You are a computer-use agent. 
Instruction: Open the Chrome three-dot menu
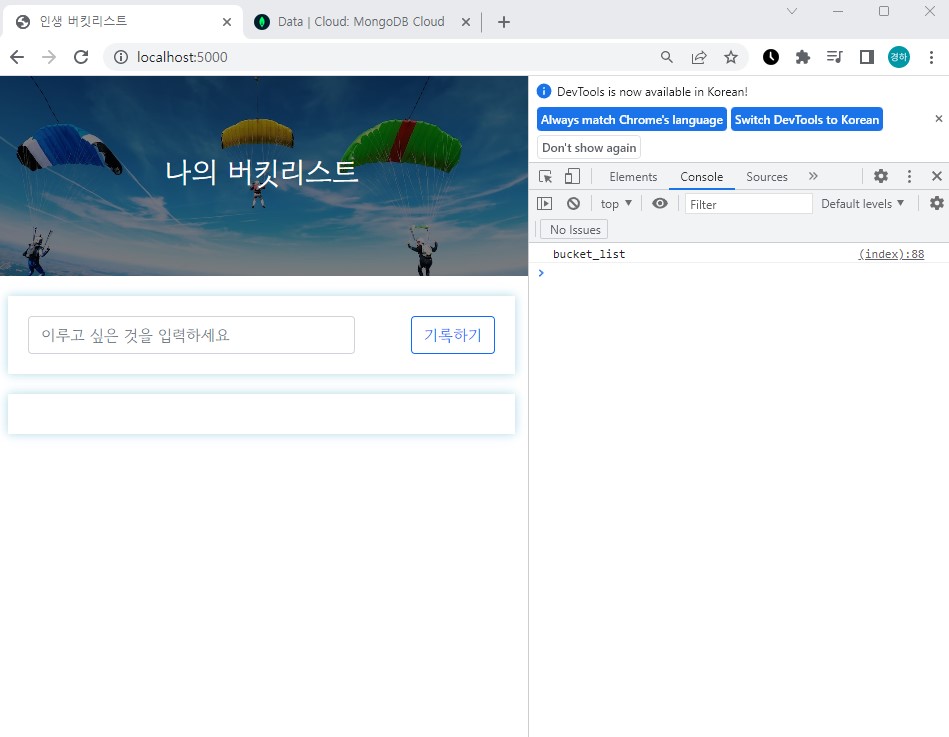[931, 57]
